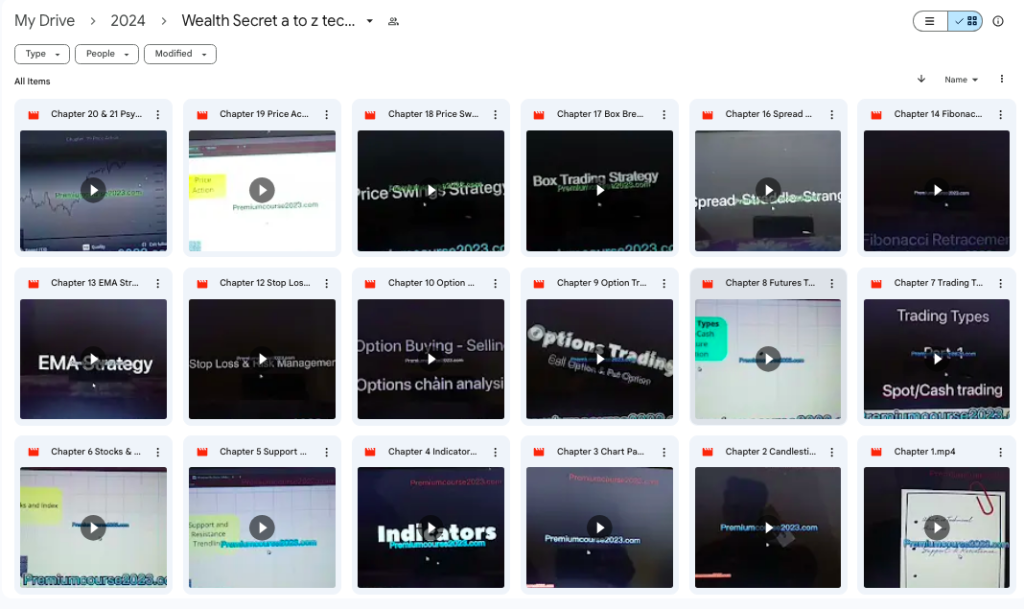Screen dimensions: 1024x609
Task: Play the Chapter 4 Indicators video
Action: [430, 527]
